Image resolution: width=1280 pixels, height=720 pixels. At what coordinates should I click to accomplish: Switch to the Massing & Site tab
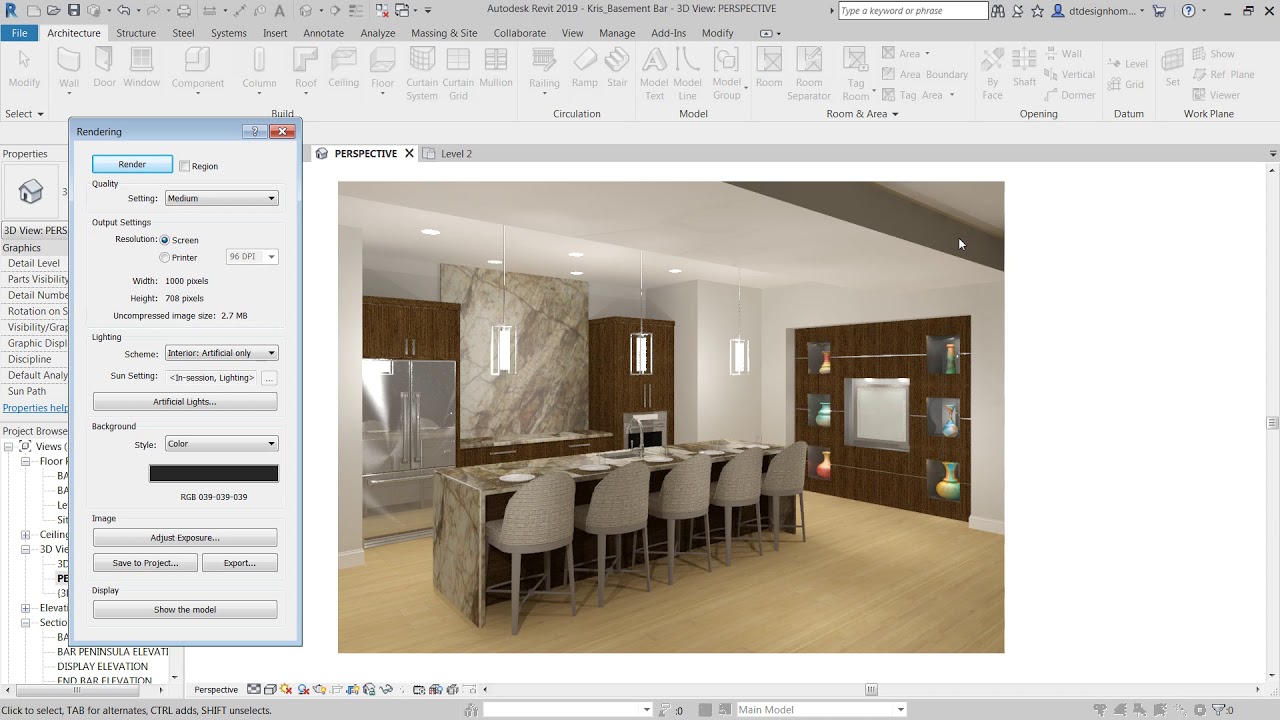[x=444, y=33]
